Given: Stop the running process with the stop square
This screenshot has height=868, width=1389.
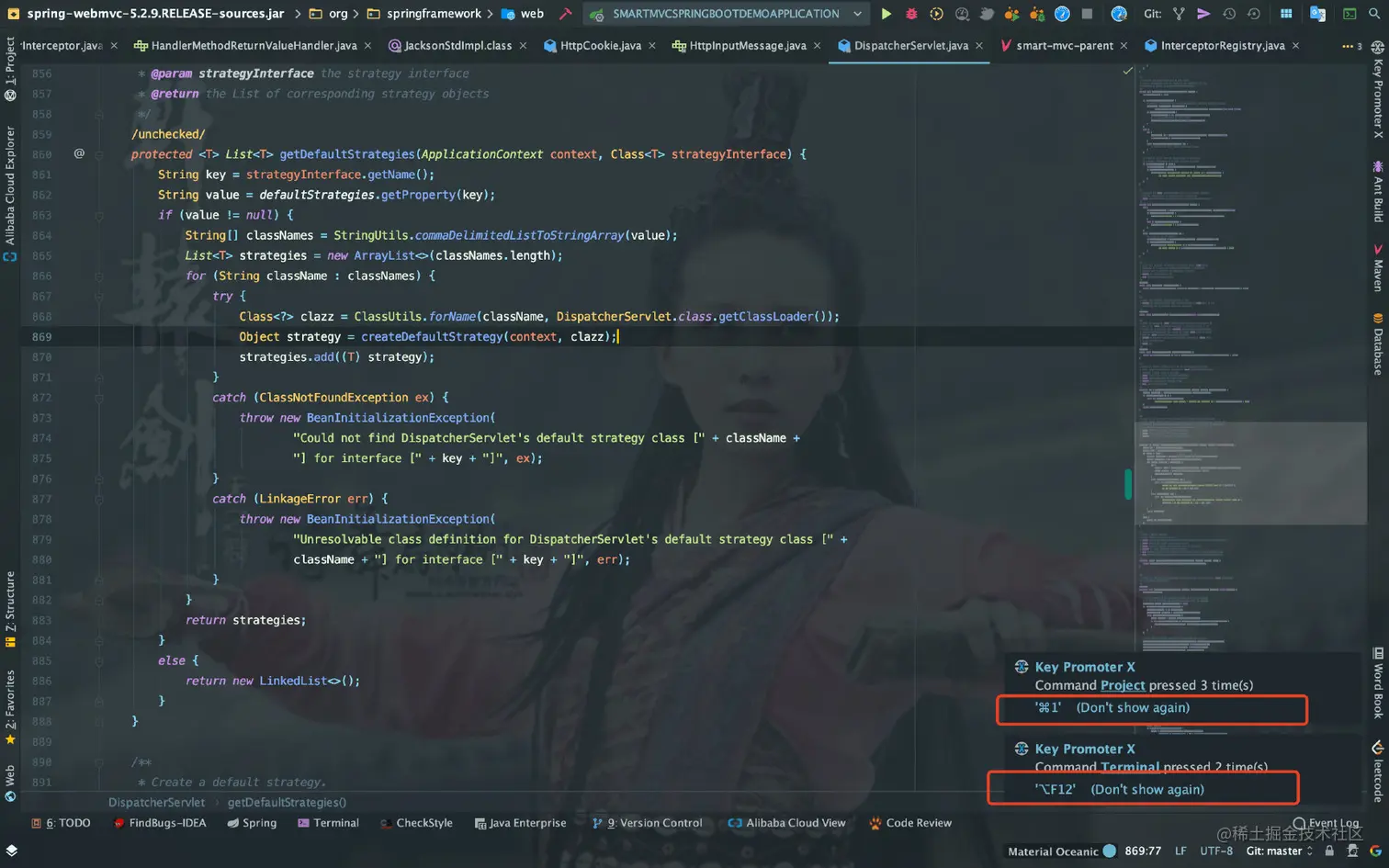Looking at the screenshot, I should pos(1087,14).
